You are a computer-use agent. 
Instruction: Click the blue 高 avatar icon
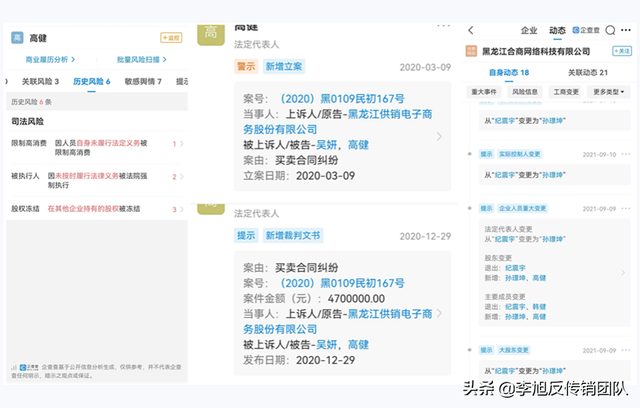pyautogui.click(x=17, y=38)
